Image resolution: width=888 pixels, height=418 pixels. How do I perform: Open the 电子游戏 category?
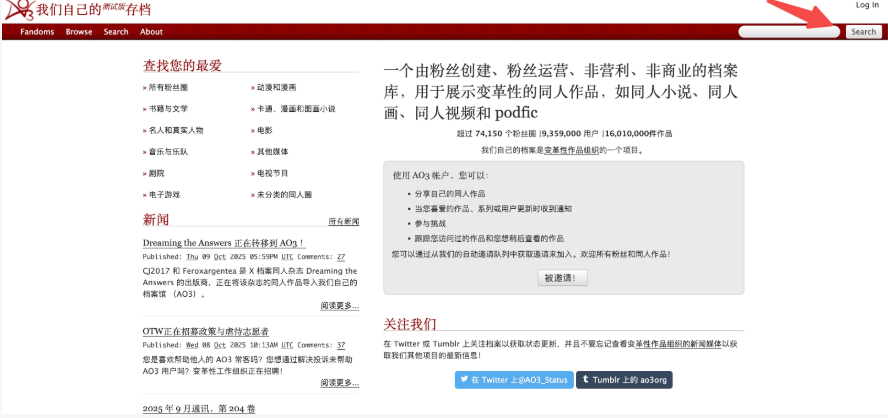pyautogui.click(x=164, y=195)
